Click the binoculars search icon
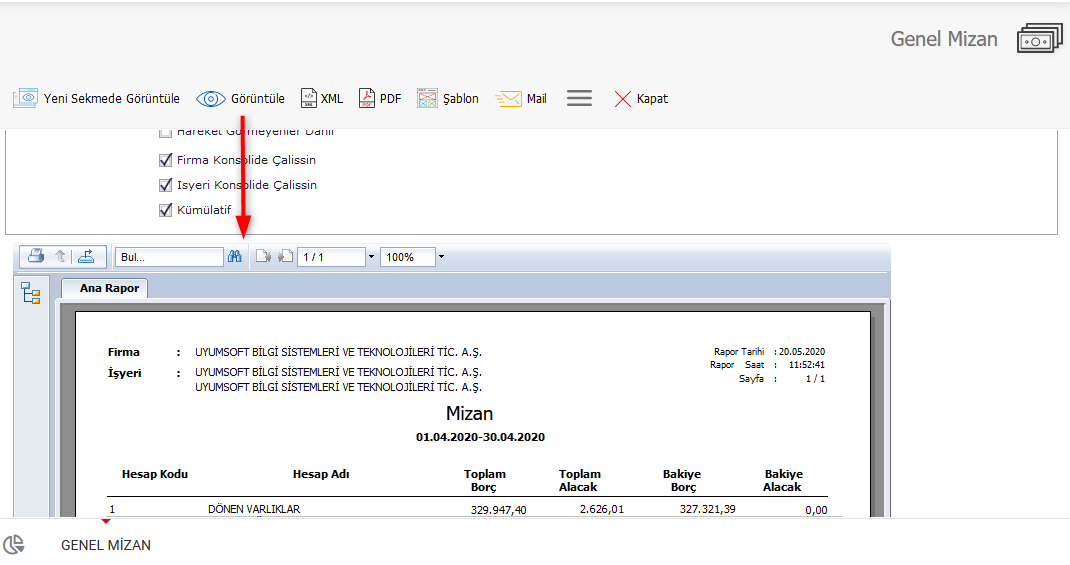The height and width of the screenshot is (565, 1070). pyautogui.click(x=235, y=257)
